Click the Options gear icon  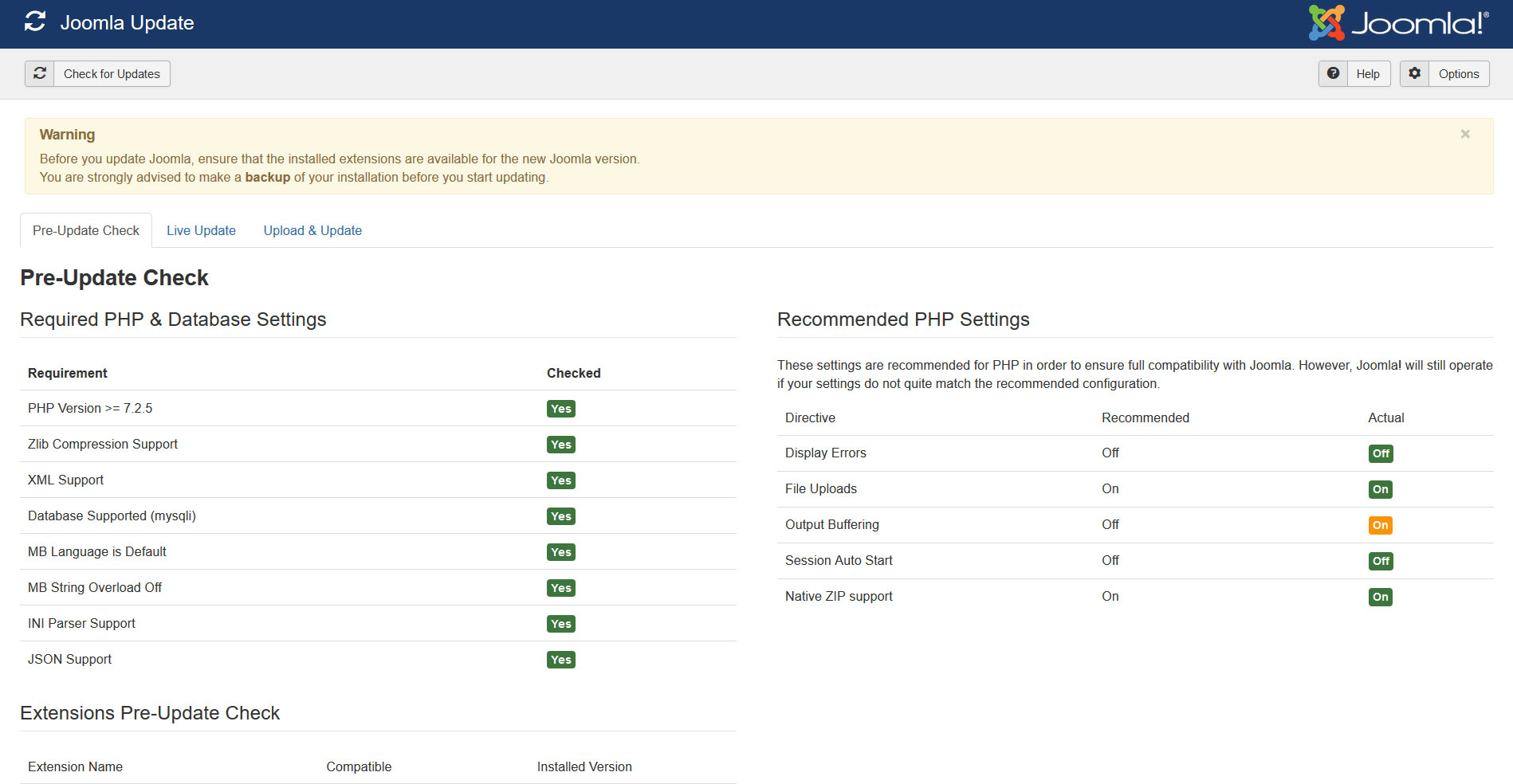(1414, 73)
